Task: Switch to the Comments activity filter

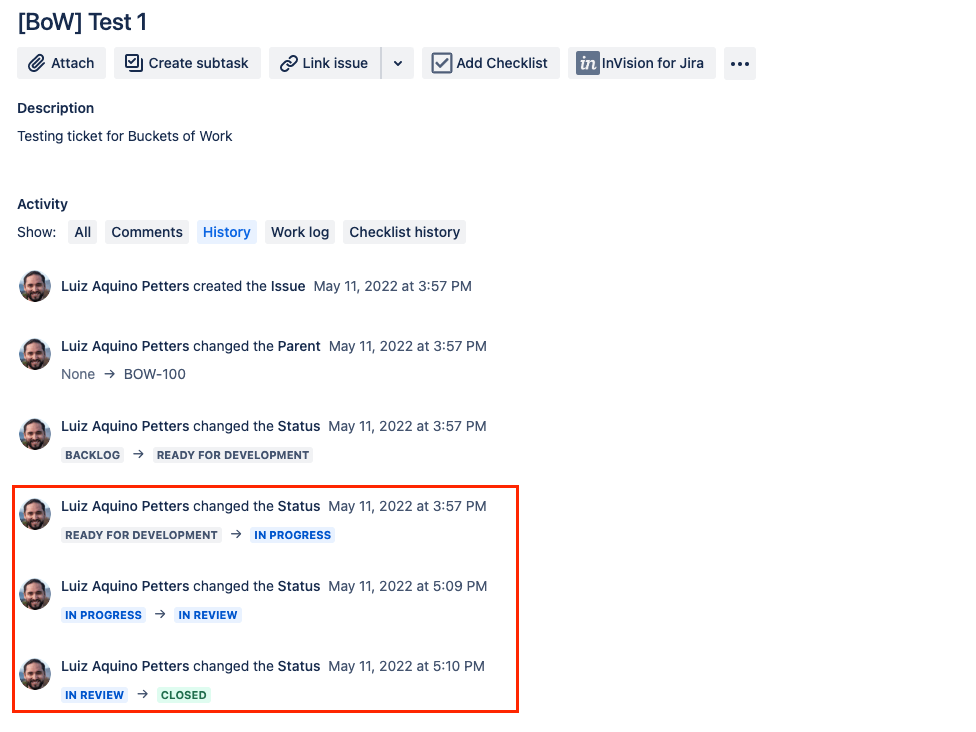Action: 146,231
